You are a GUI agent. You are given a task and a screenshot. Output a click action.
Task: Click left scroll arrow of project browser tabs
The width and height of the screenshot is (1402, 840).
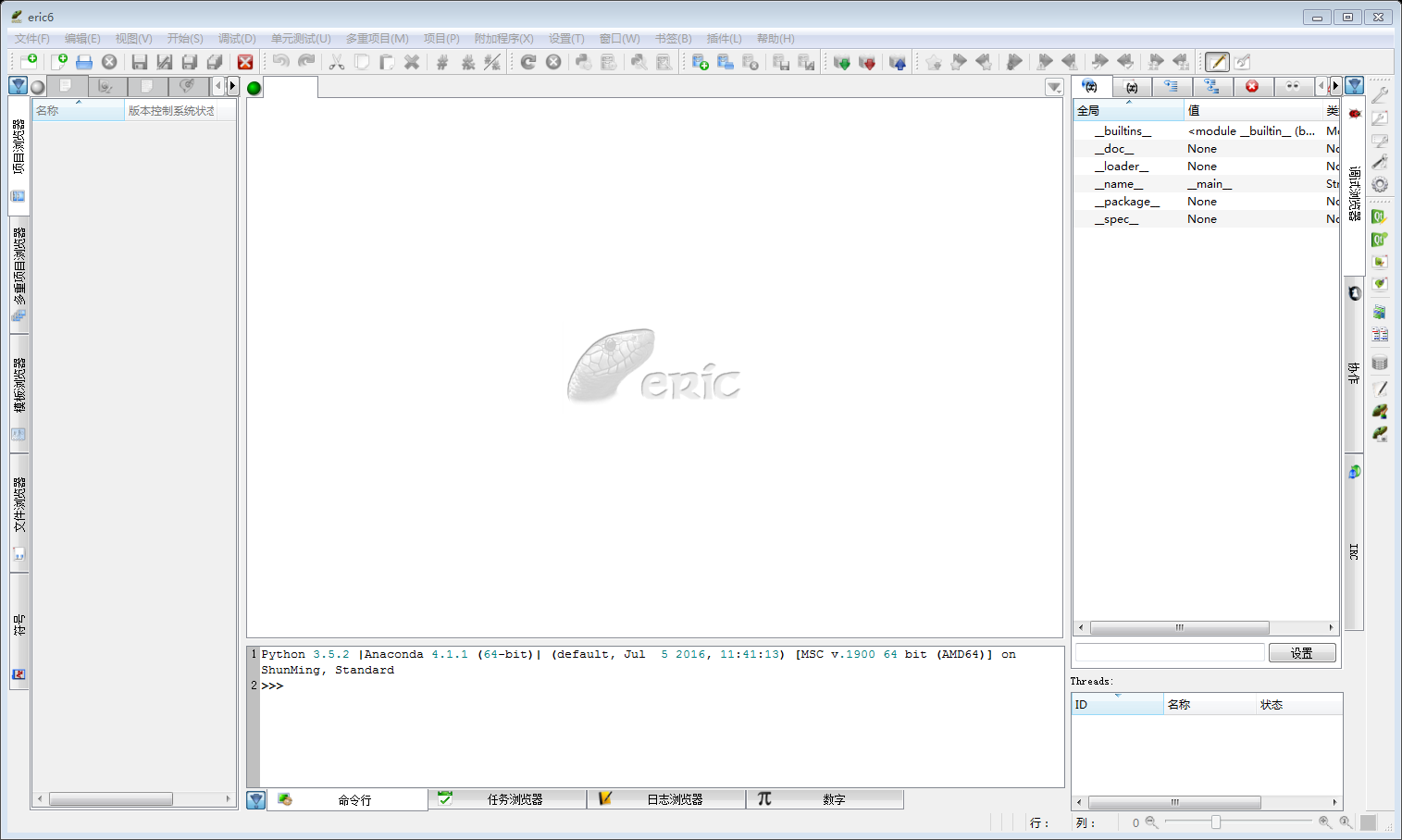click(x=218, y=86)
